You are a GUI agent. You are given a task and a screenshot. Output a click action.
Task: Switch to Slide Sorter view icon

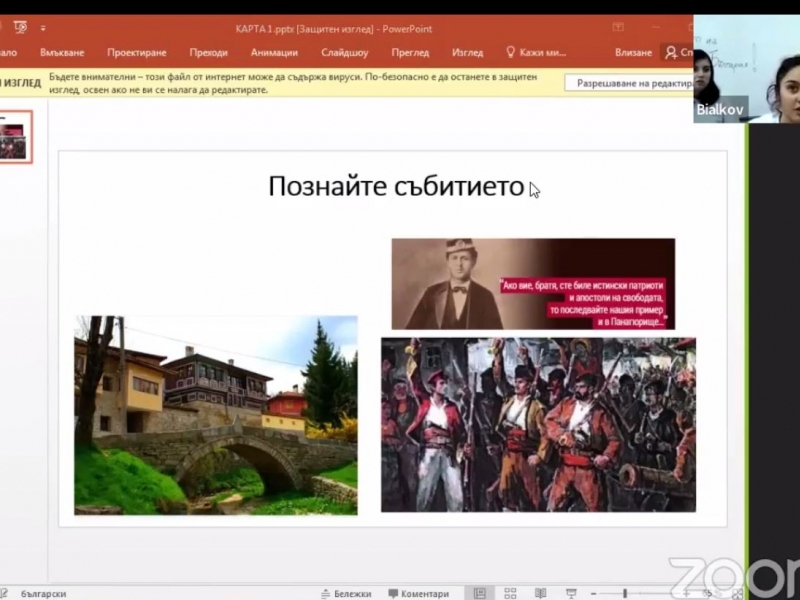pos(510,593)
